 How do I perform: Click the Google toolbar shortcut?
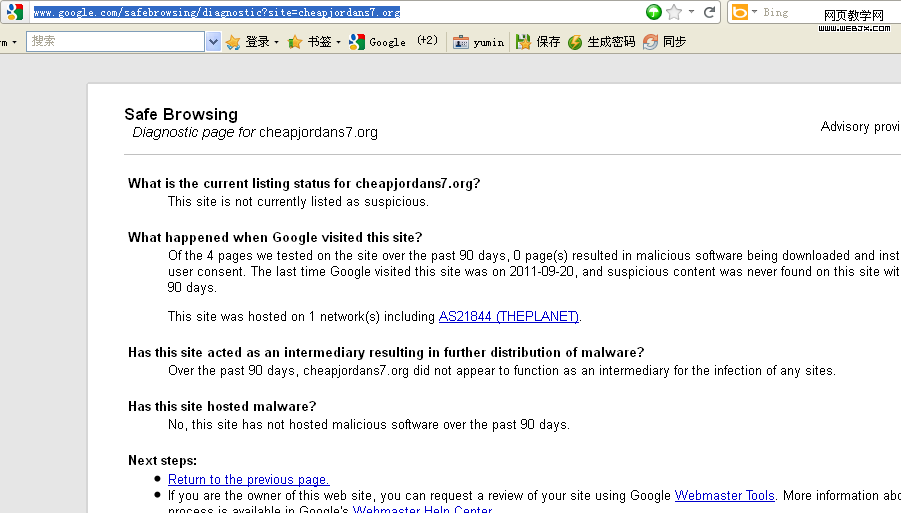378,42
